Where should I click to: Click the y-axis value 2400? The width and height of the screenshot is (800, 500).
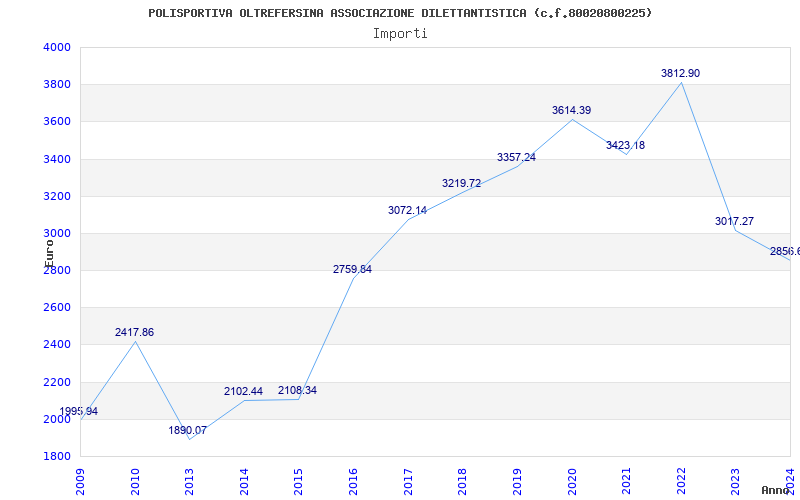[57, 345]
